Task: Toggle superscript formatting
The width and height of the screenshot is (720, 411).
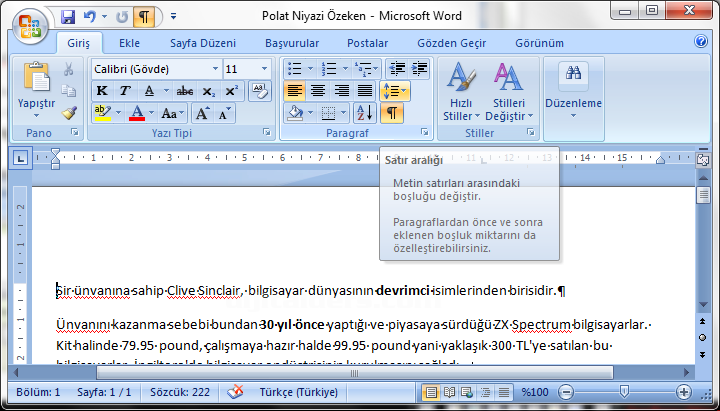Action: click(231, 91)
